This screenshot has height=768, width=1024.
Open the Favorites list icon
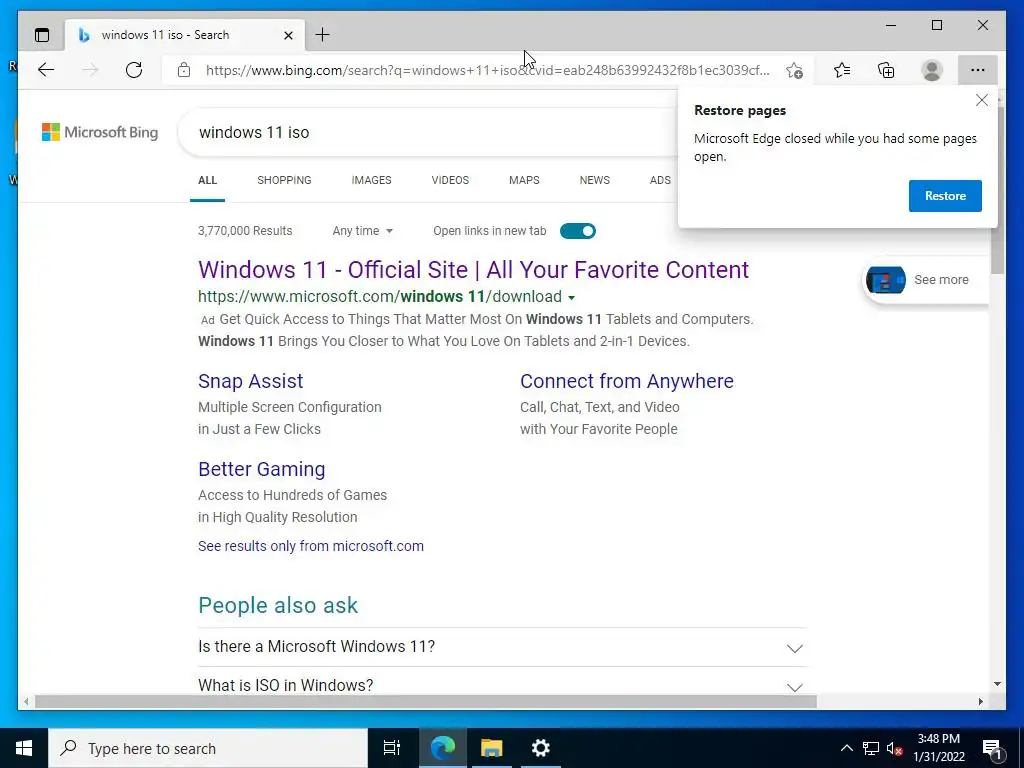(x=842, y=70)
